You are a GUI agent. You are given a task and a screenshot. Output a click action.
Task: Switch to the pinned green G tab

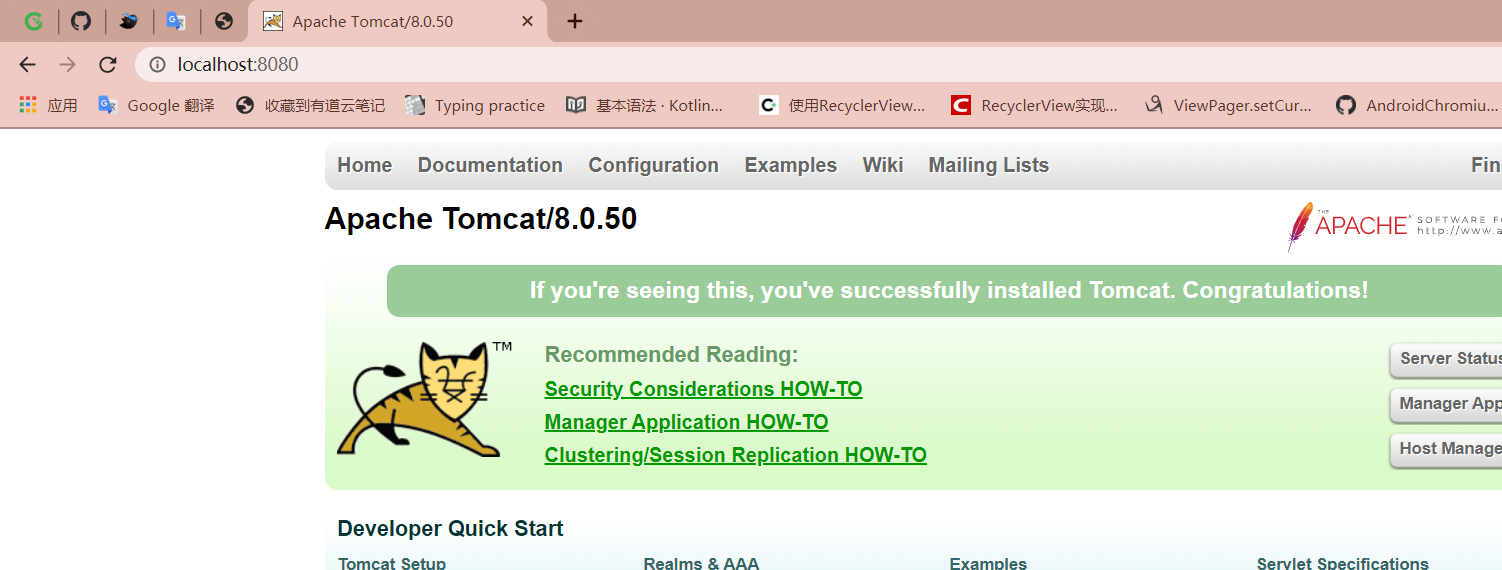(x=34, y=21)
